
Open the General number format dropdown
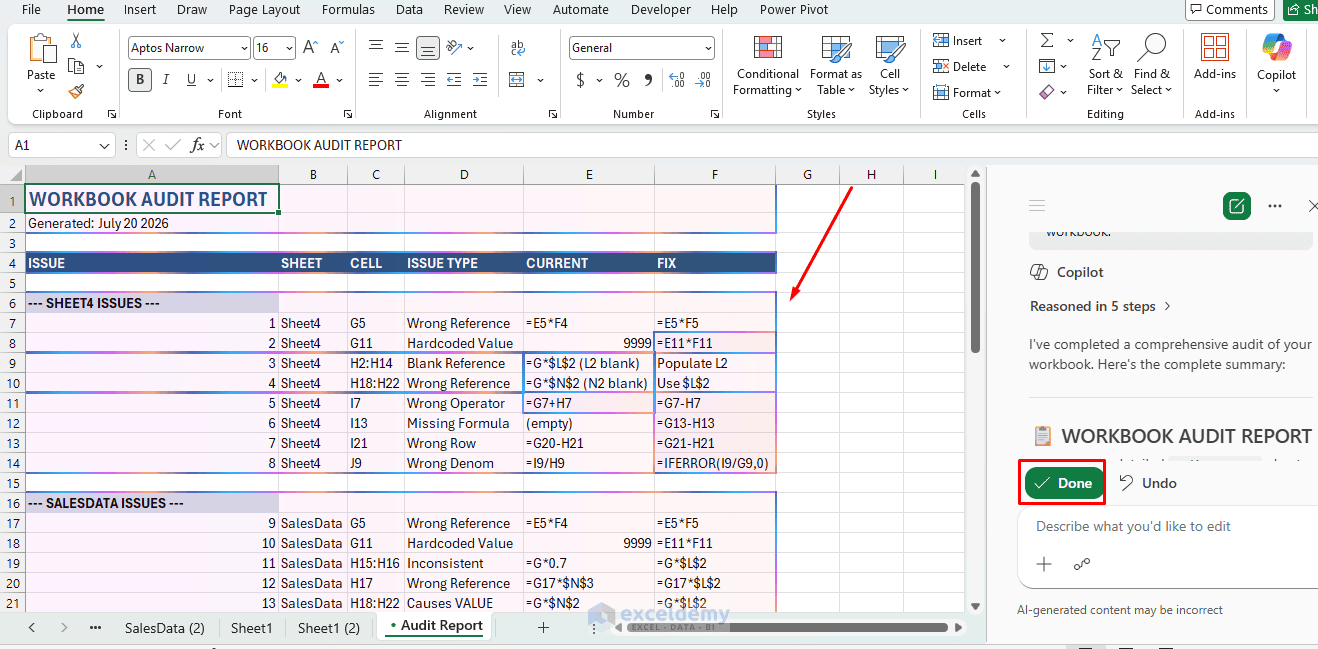click(708, 48)
